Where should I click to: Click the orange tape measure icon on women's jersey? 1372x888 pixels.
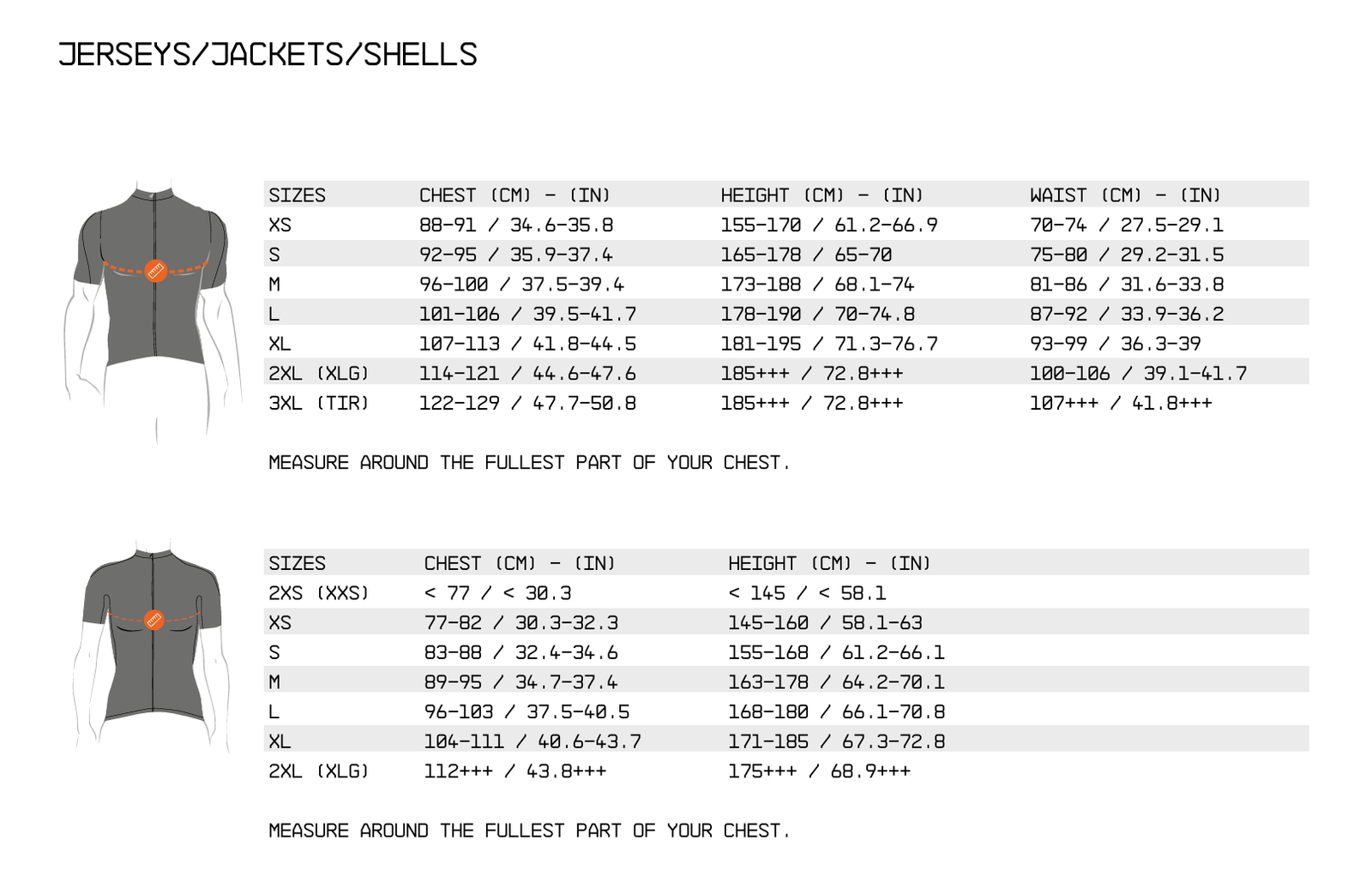click(153, 620)
